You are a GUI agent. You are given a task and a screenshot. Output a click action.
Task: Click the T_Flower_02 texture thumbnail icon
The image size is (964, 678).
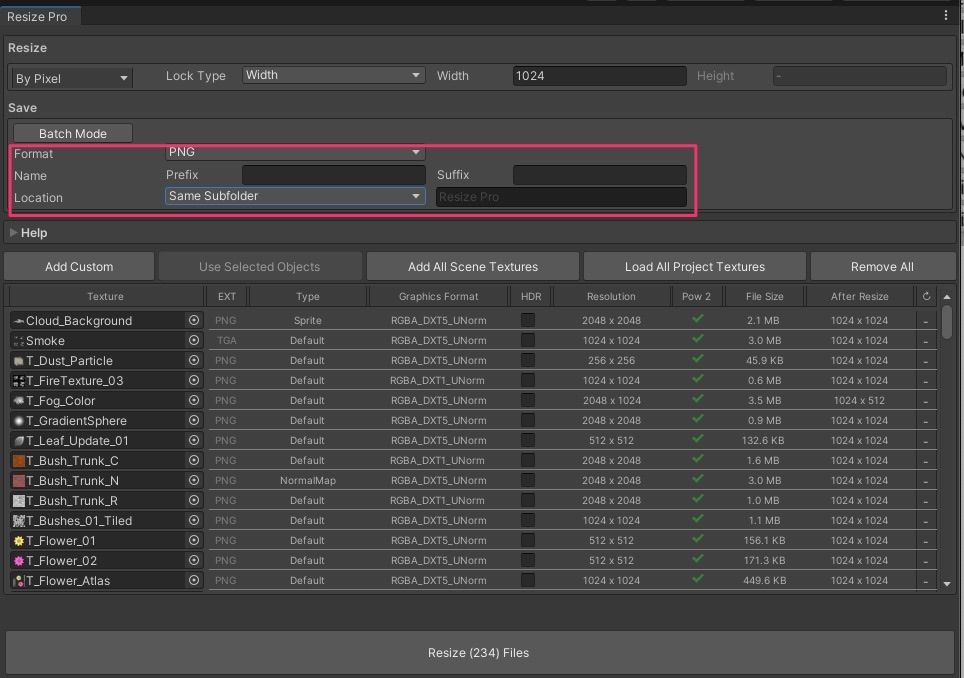tap(18, 561)
